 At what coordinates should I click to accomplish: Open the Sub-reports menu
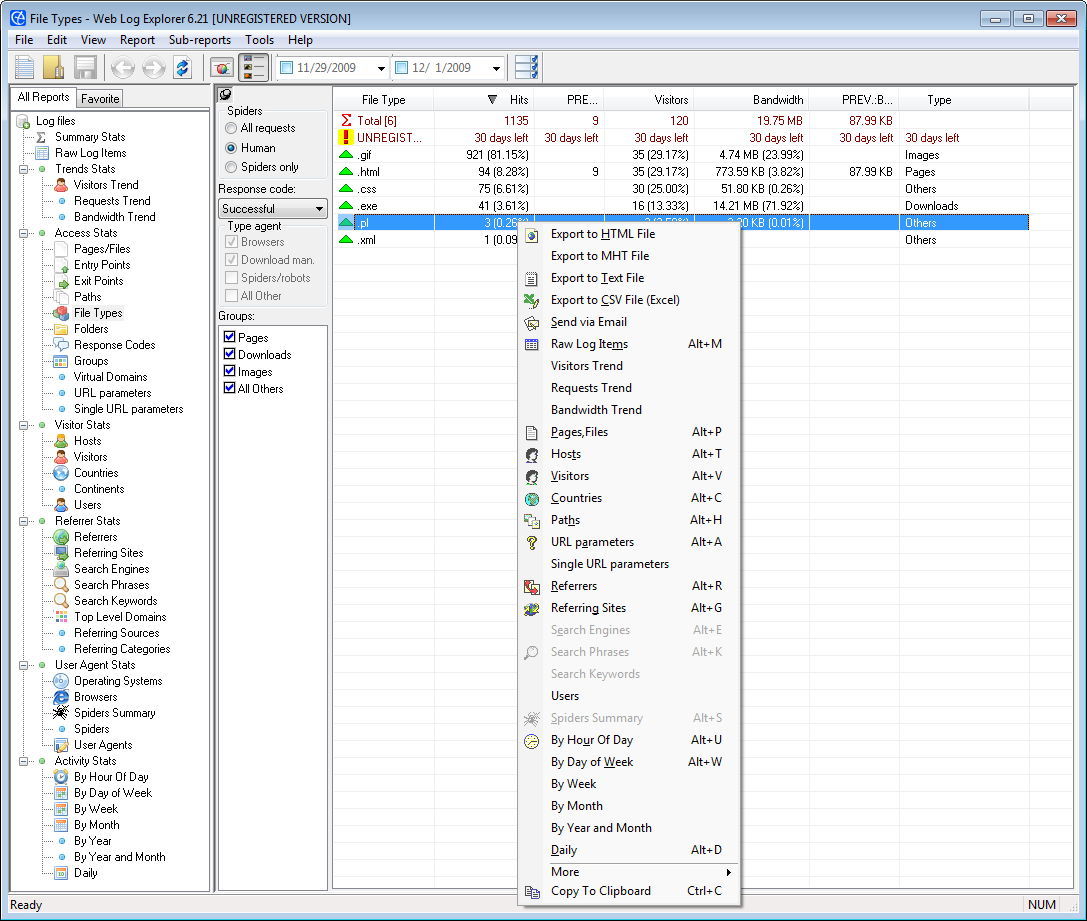pyautogui.click(x=200, y=40)
